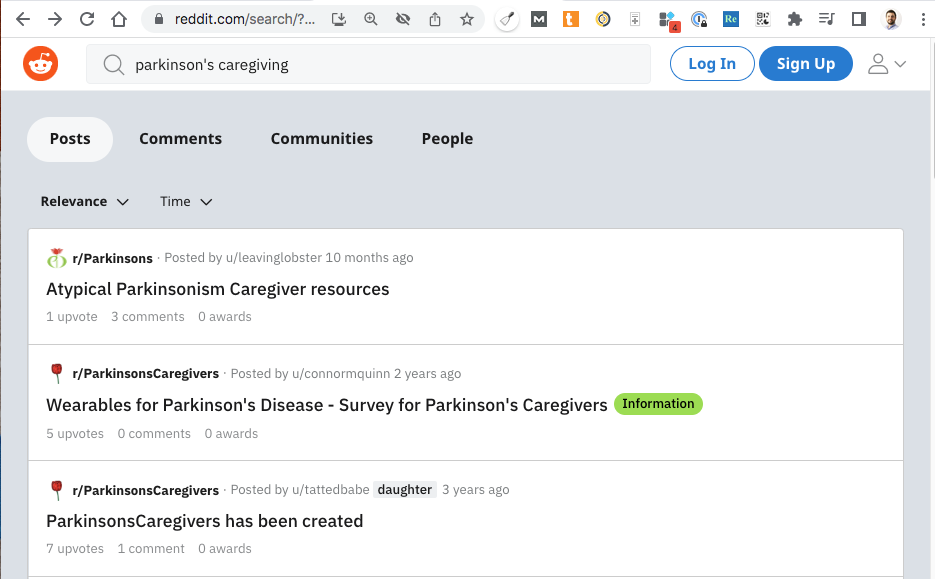
Task: Click the yellow circular extension icon
Action: pyautogui.click(x=603, y=19)
